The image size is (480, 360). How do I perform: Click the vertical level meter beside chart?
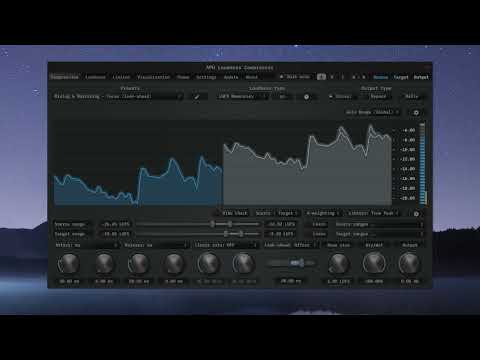(x=423, y=164)
